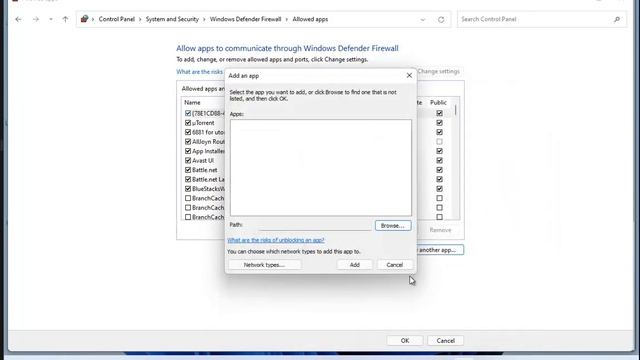Screen dimensions: 640x360
Task: Go back with the back arrow
Action: coord(18,19)
